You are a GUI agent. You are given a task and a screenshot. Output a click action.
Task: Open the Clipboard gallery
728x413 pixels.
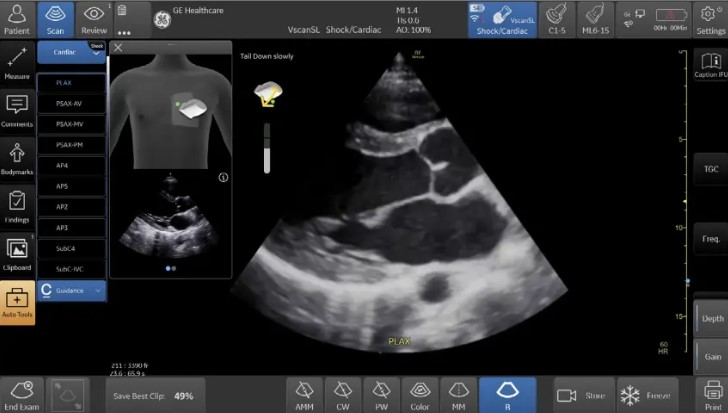pyautogui.click(x=17, y=253)
